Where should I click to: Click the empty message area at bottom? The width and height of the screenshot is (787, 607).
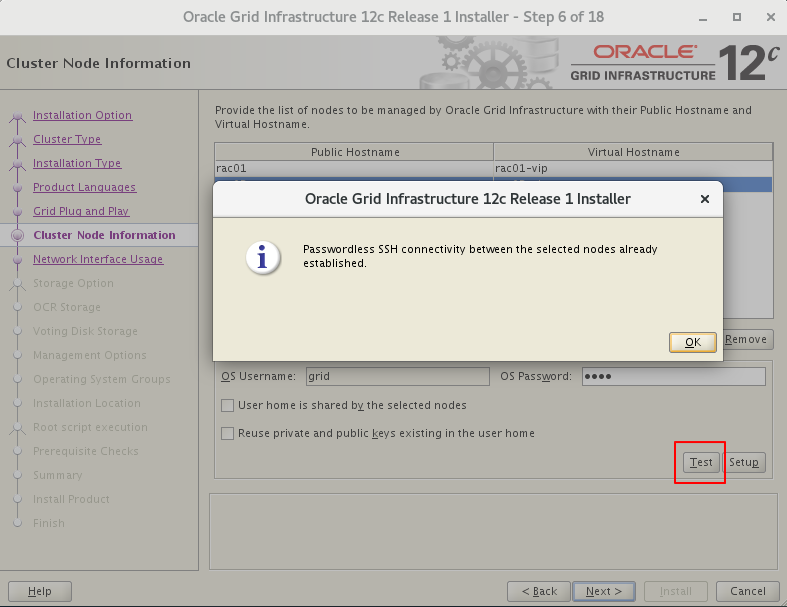point(493,531)
